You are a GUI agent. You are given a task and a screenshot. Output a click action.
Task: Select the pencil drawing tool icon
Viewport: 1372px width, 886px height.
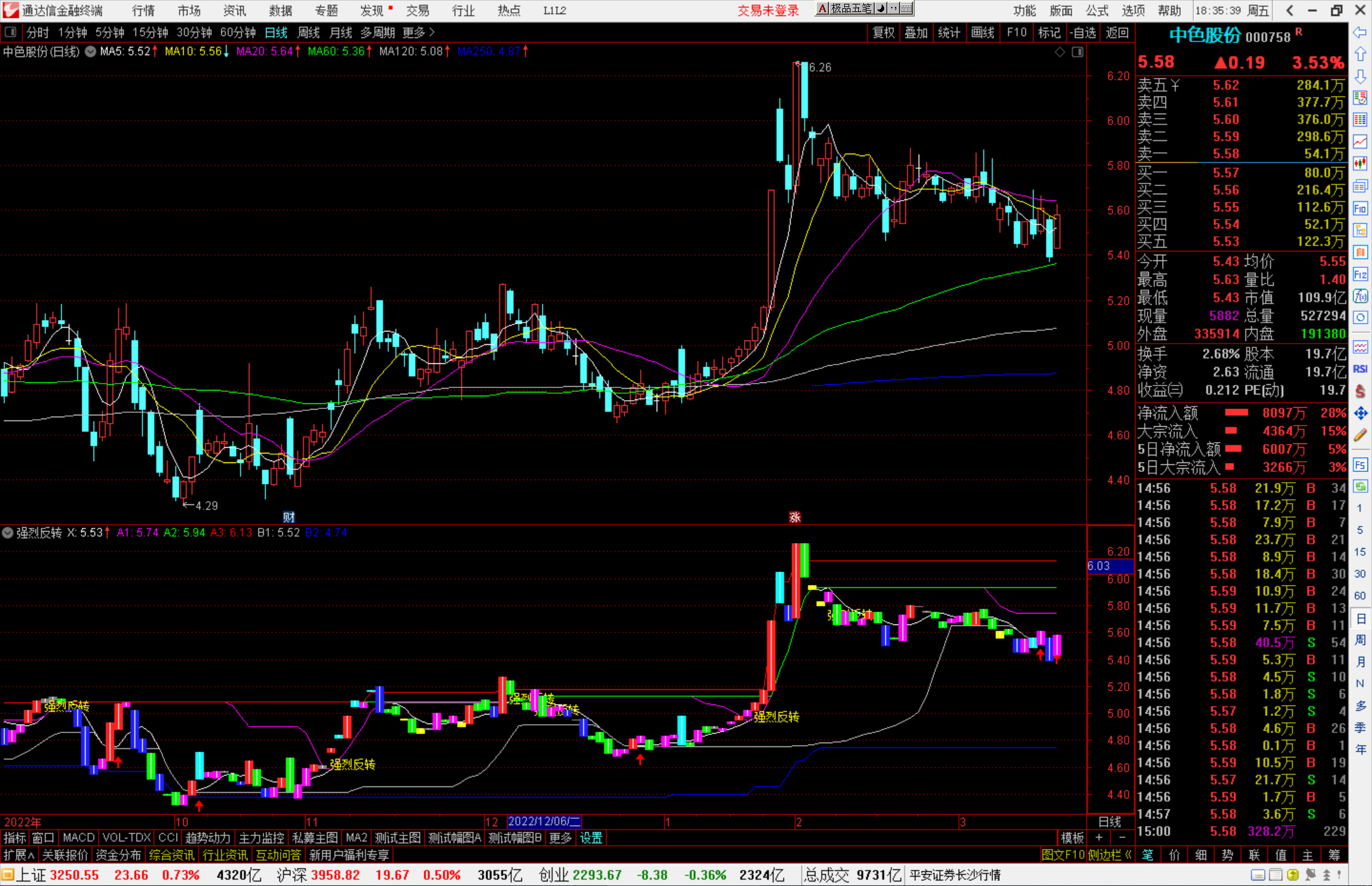pyautogui.click(x=1360, y=436)
